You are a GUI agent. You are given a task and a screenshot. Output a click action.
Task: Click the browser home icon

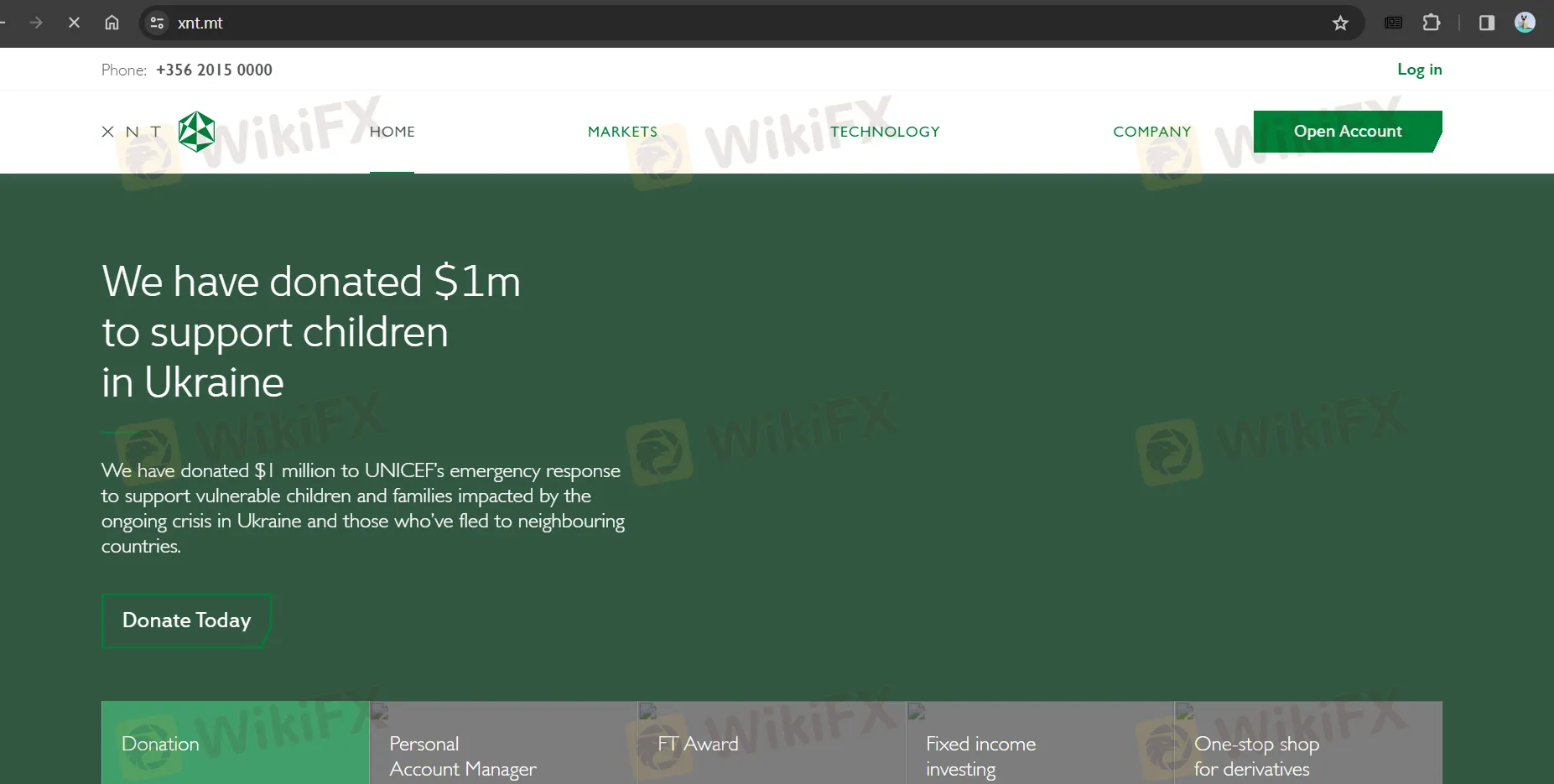112,23
